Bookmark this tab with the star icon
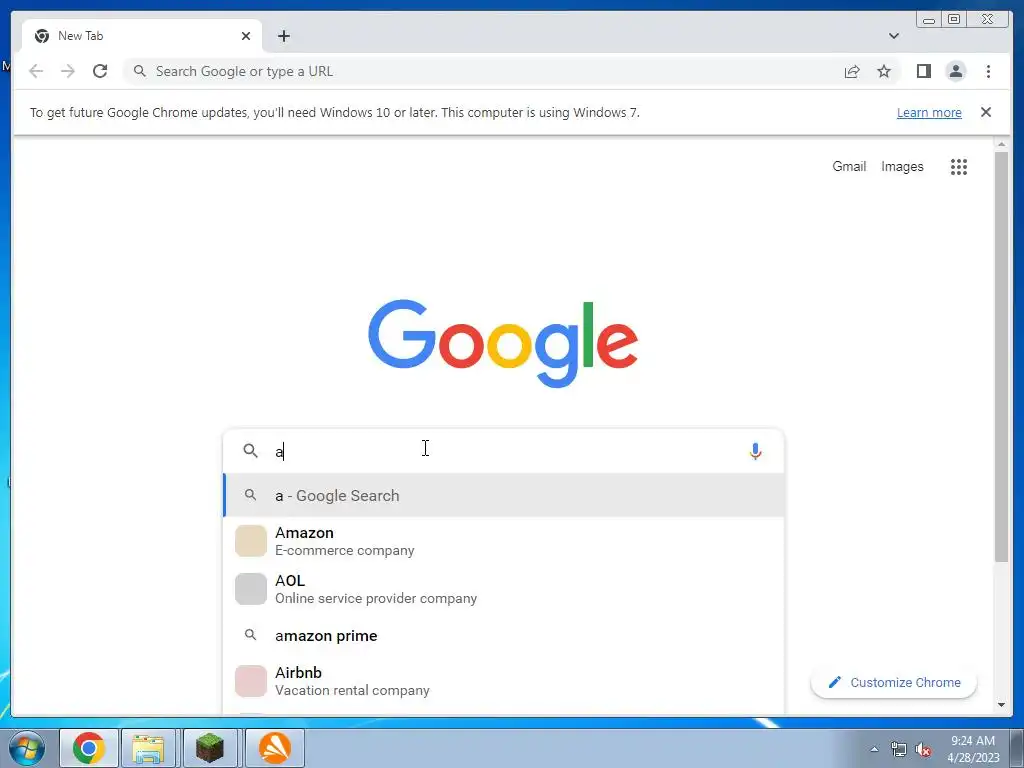The width and height of the screenshot is (1024, 768). (884, 71)
